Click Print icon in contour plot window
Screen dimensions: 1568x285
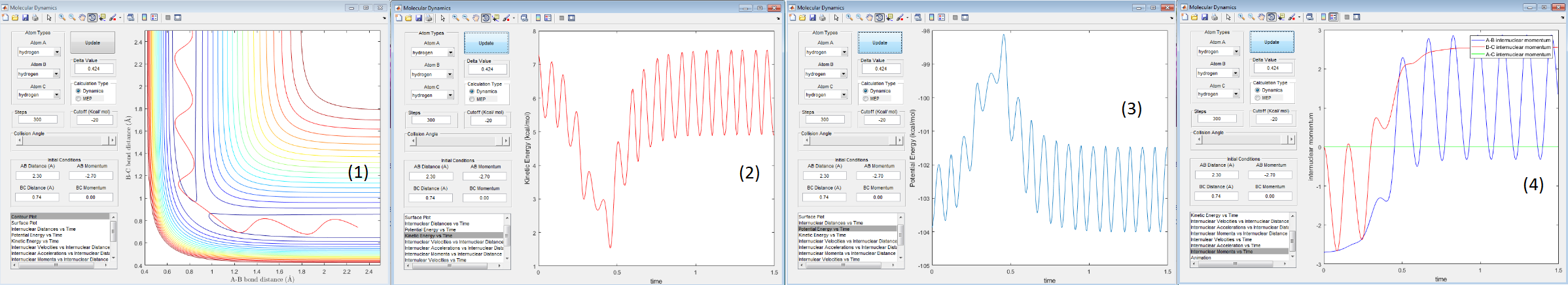click(x=35, y=18)
